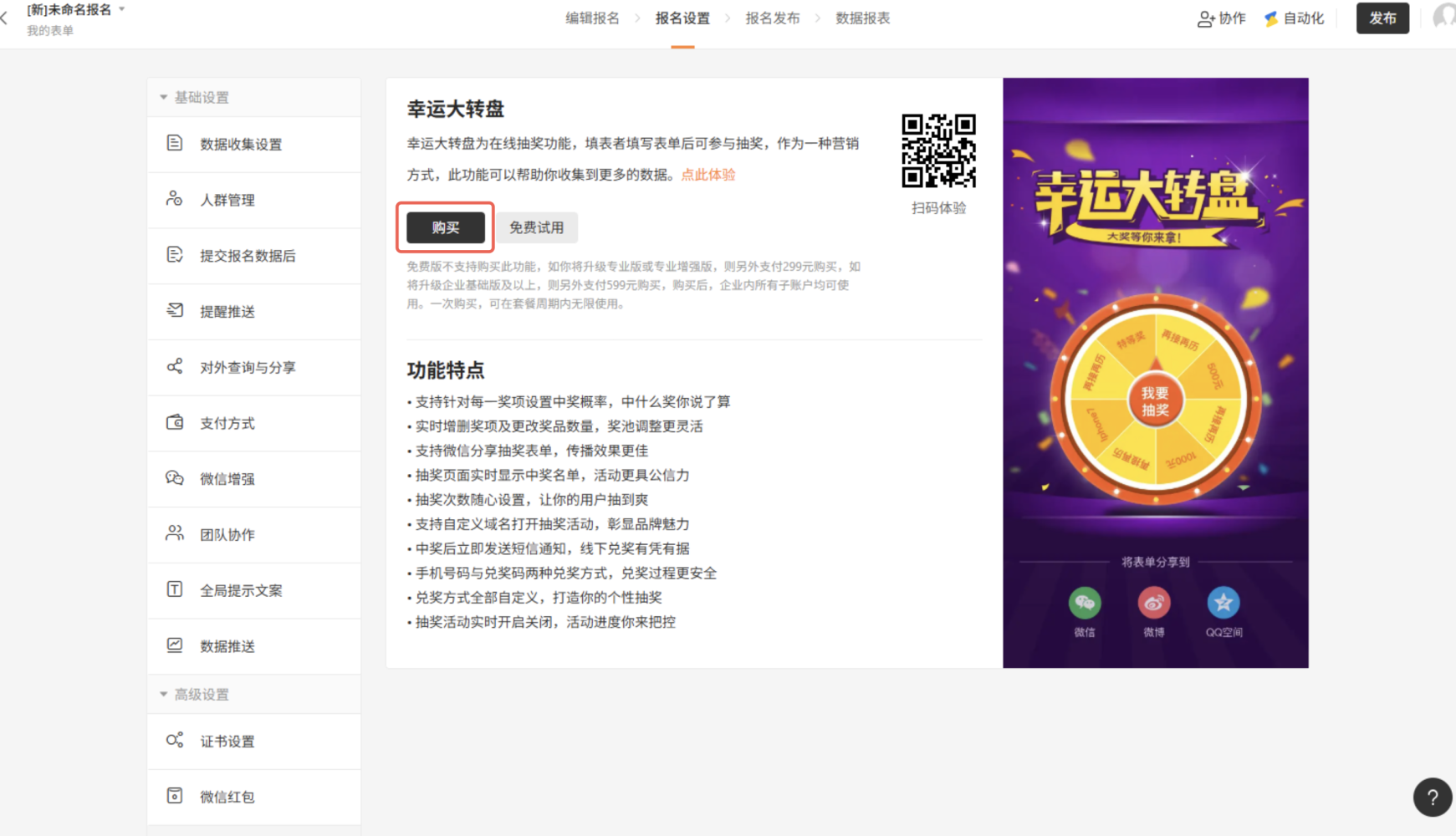
Task: Open the help question mark button
Action: click(x=1432, y=798)
